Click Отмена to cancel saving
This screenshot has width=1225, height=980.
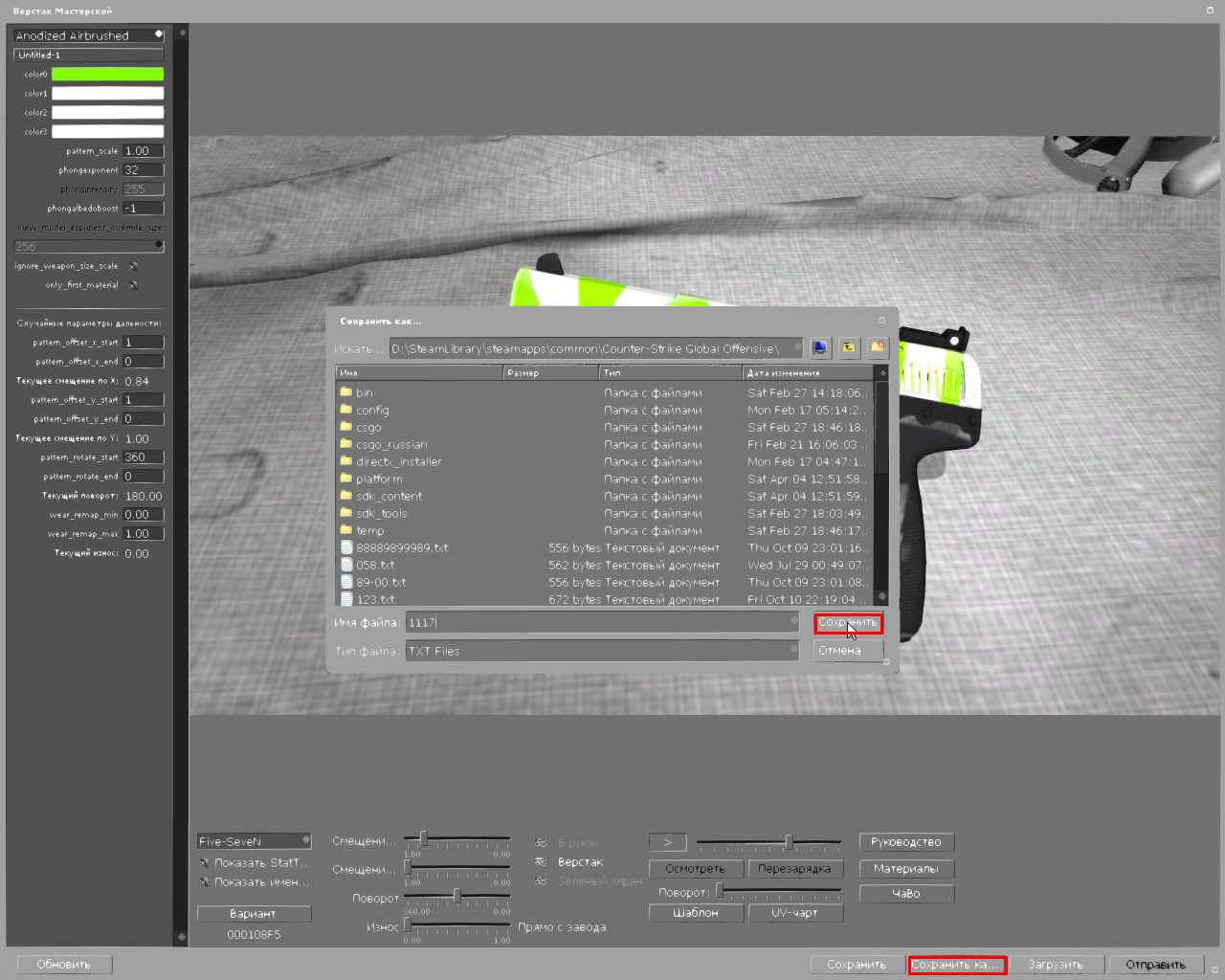pyautogui.click(x=848, y=651)
